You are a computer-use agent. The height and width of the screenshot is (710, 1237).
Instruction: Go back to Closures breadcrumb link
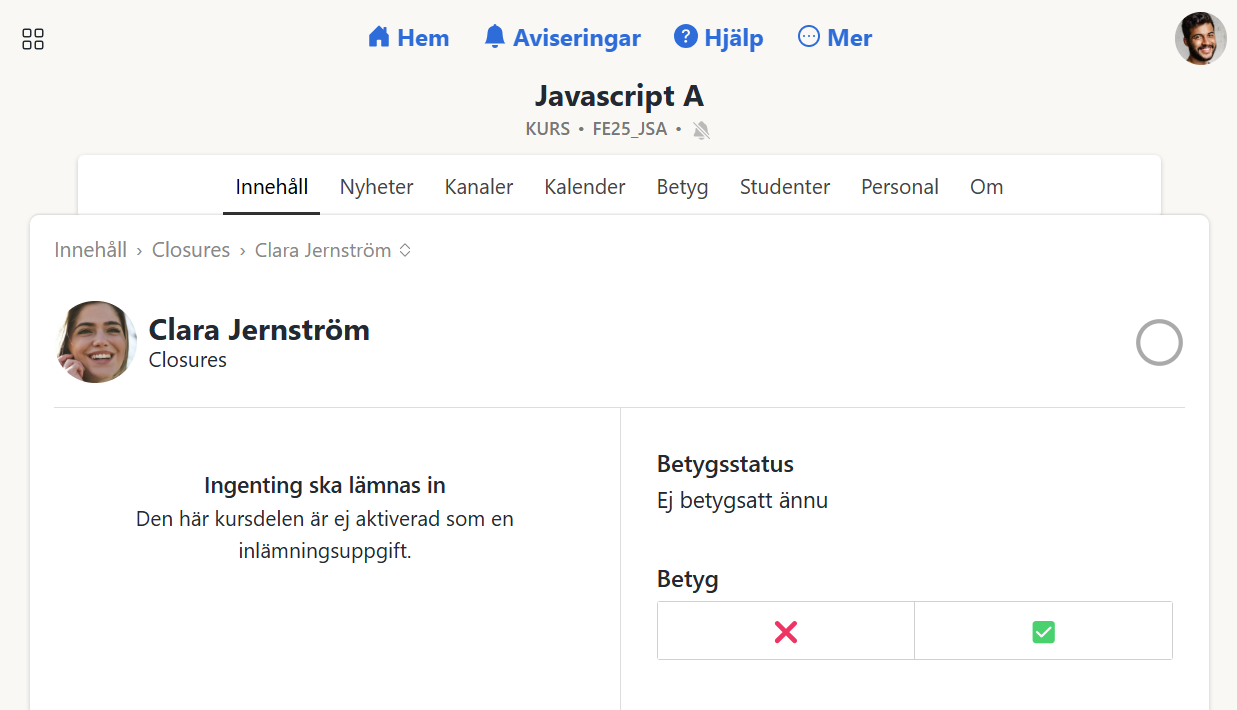click(x=190, y=250)
